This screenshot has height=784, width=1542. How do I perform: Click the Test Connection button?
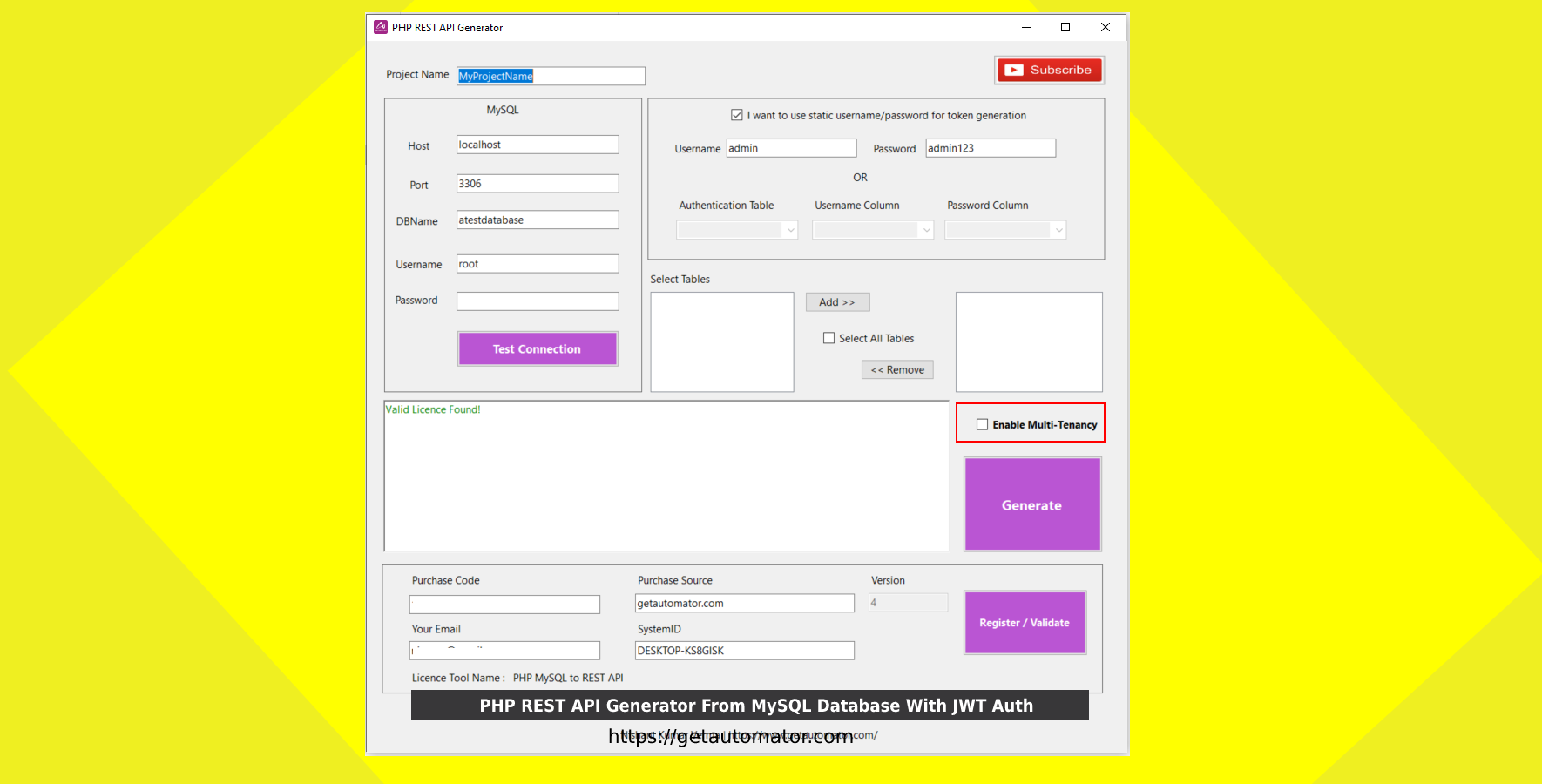point(538,348)
